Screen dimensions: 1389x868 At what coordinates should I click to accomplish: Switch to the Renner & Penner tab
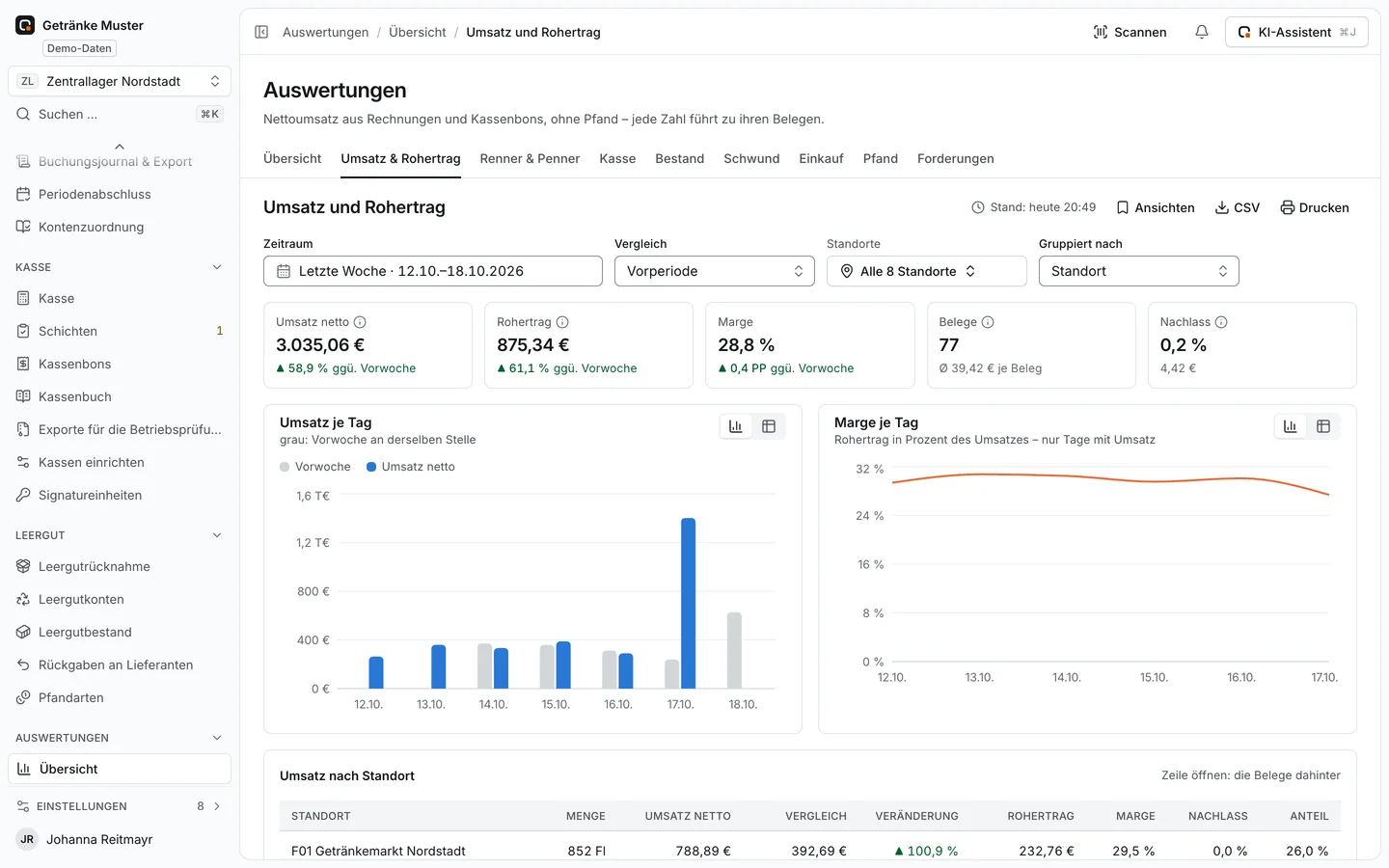[530, 159]
